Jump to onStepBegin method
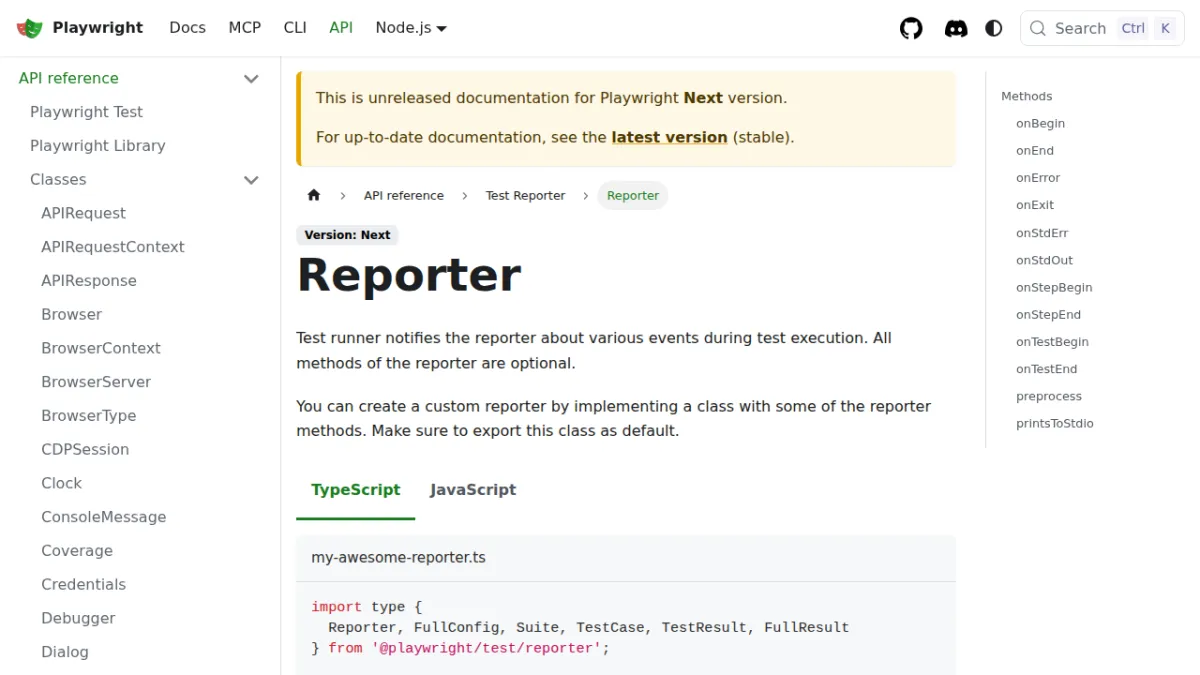 (x=1054, y=288)
